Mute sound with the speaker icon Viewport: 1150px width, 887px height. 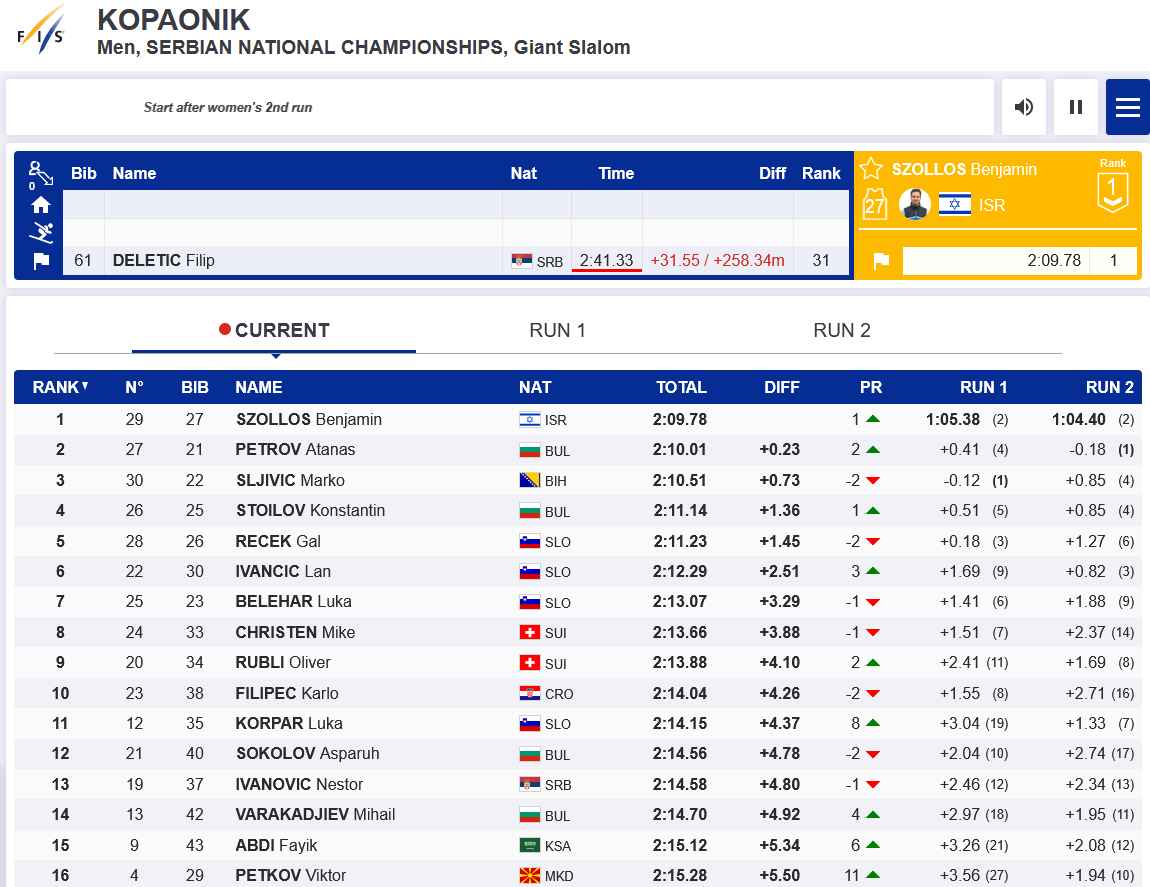point(1024,107)
